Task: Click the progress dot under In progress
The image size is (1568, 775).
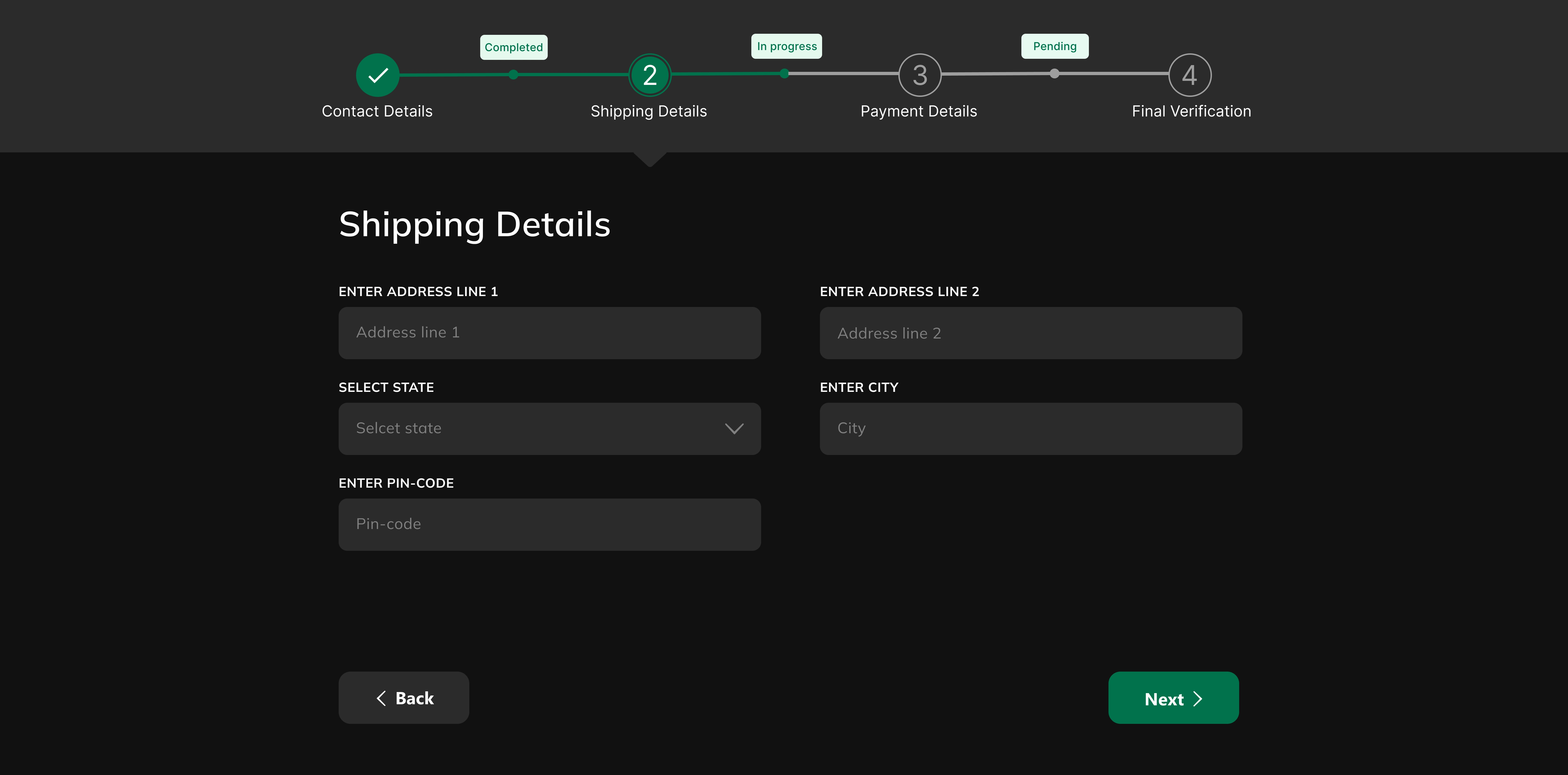Action: pos(784,73)
